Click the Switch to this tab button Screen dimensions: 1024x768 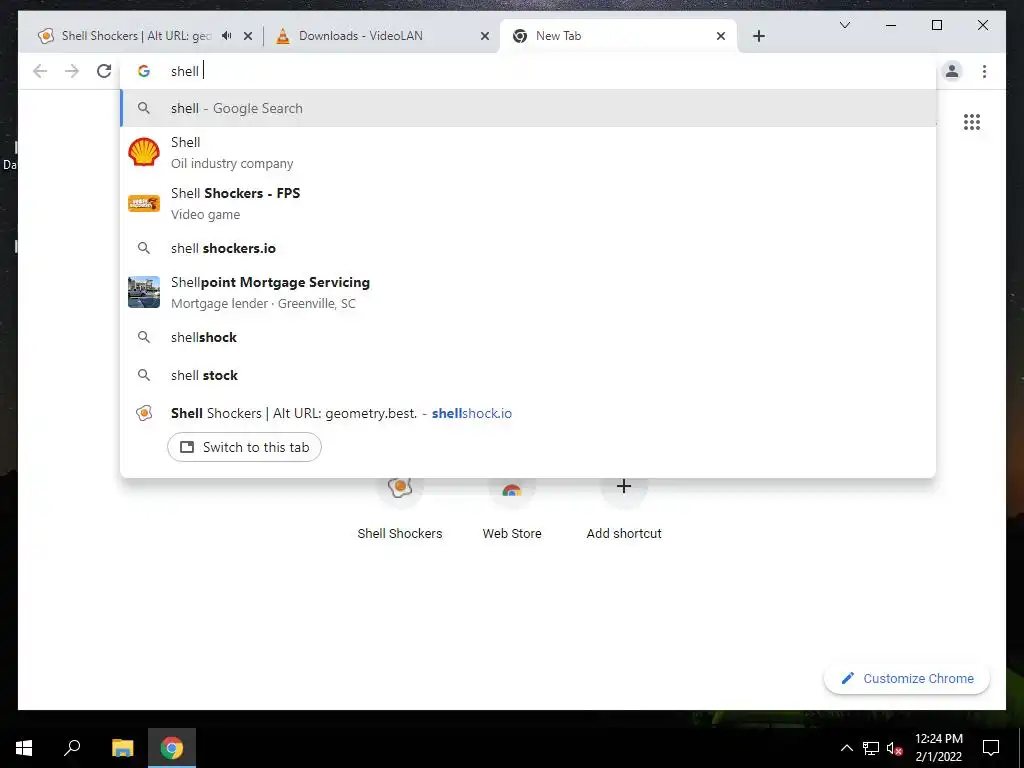point(244,447)
